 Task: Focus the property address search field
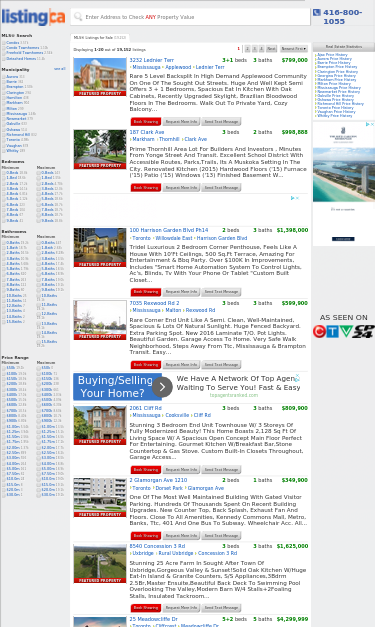(x=190, y=17)
